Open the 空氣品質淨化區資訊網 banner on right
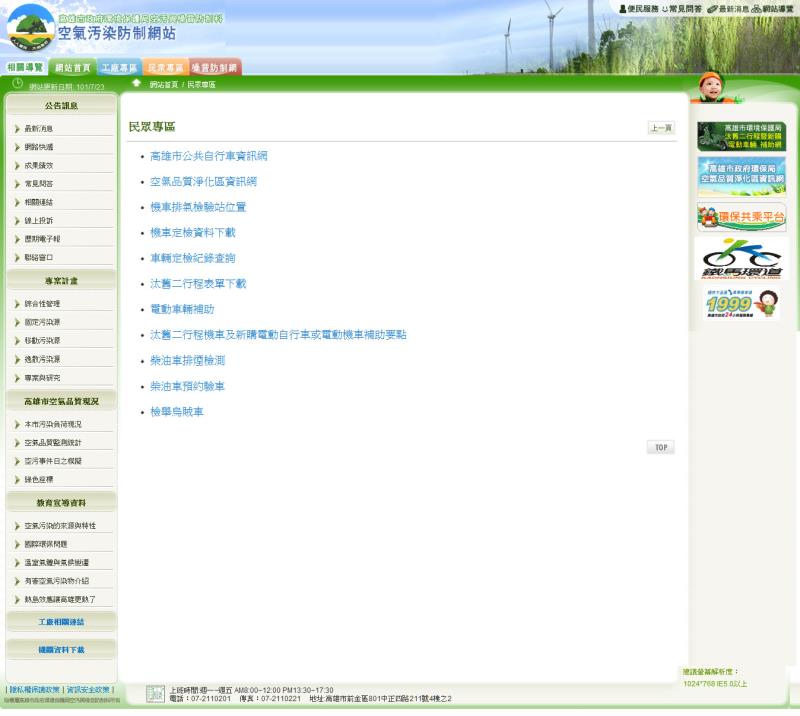The image size is (800, 716). click(x=741, y=177)
